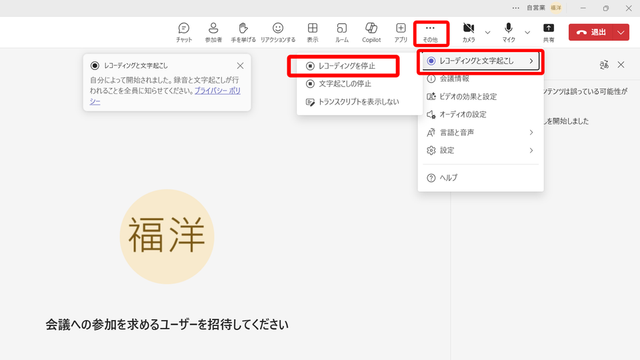Open the リアクションする reactions picker
640x360 pixels.
(x=278, y=32)
